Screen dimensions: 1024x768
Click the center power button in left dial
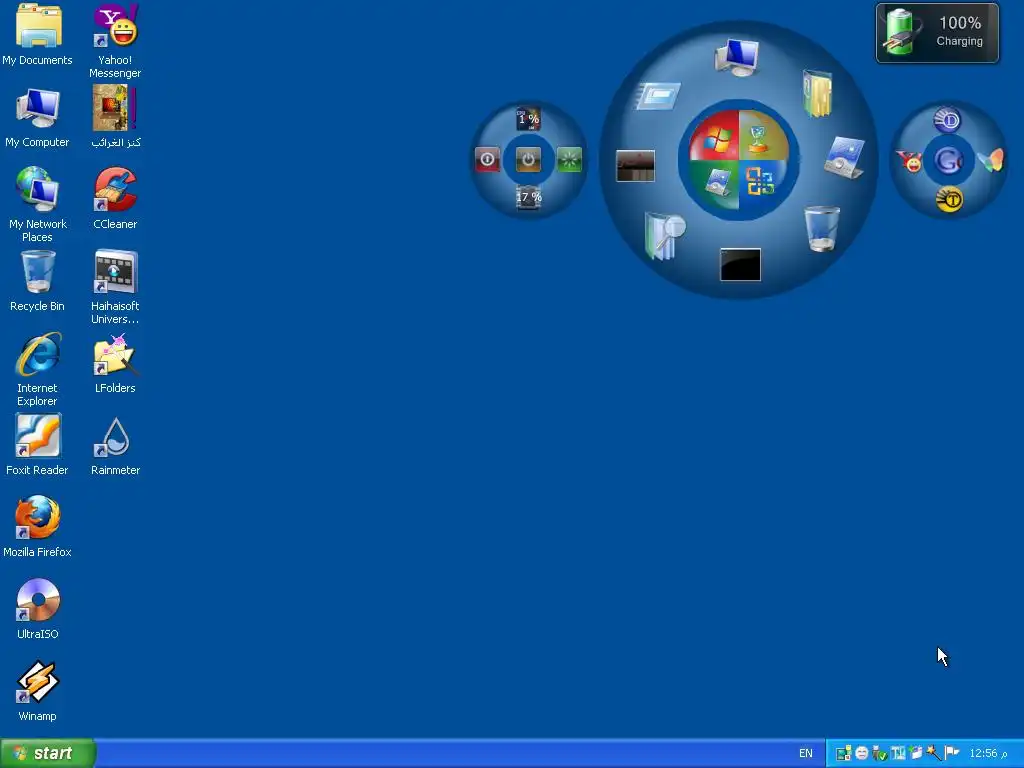pos(528,159)
